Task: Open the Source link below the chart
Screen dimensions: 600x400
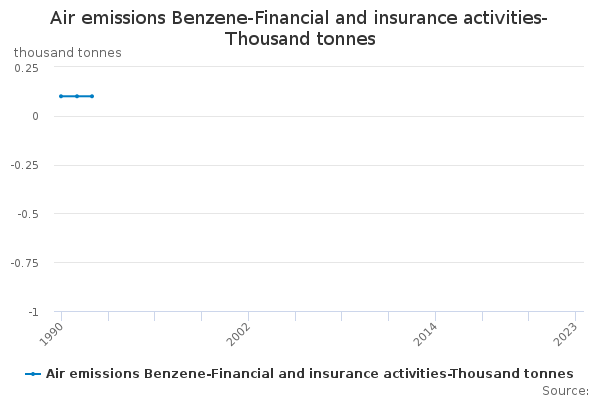Action: point(564,391)
